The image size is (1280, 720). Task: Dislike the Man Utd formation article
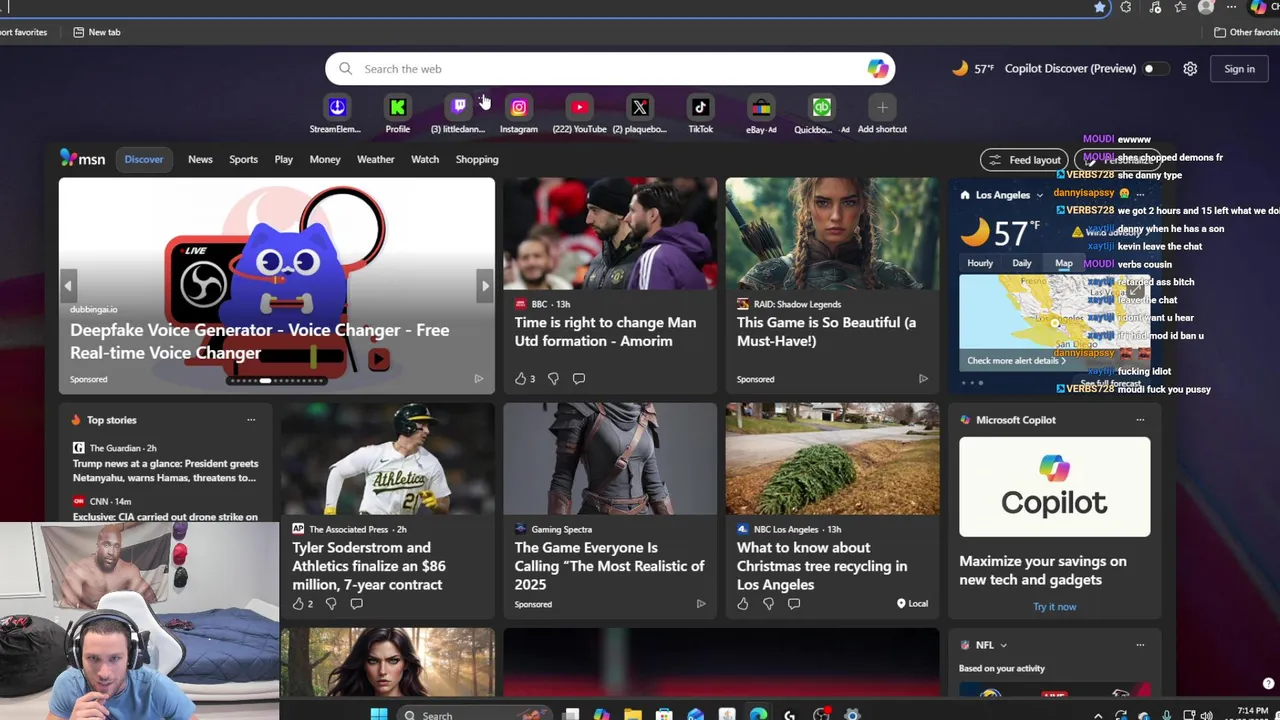point(553,379)
